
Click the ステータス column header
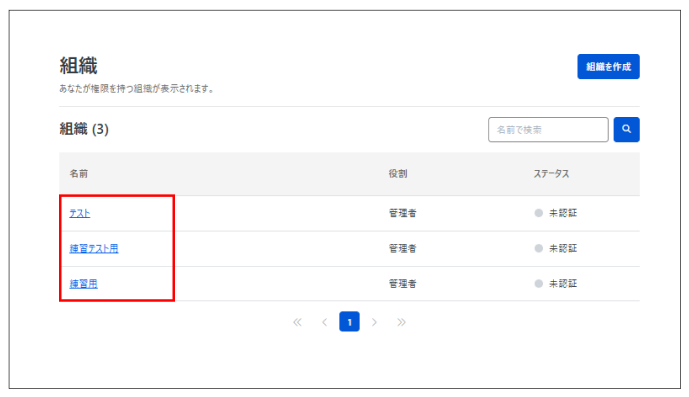point(551,174)
